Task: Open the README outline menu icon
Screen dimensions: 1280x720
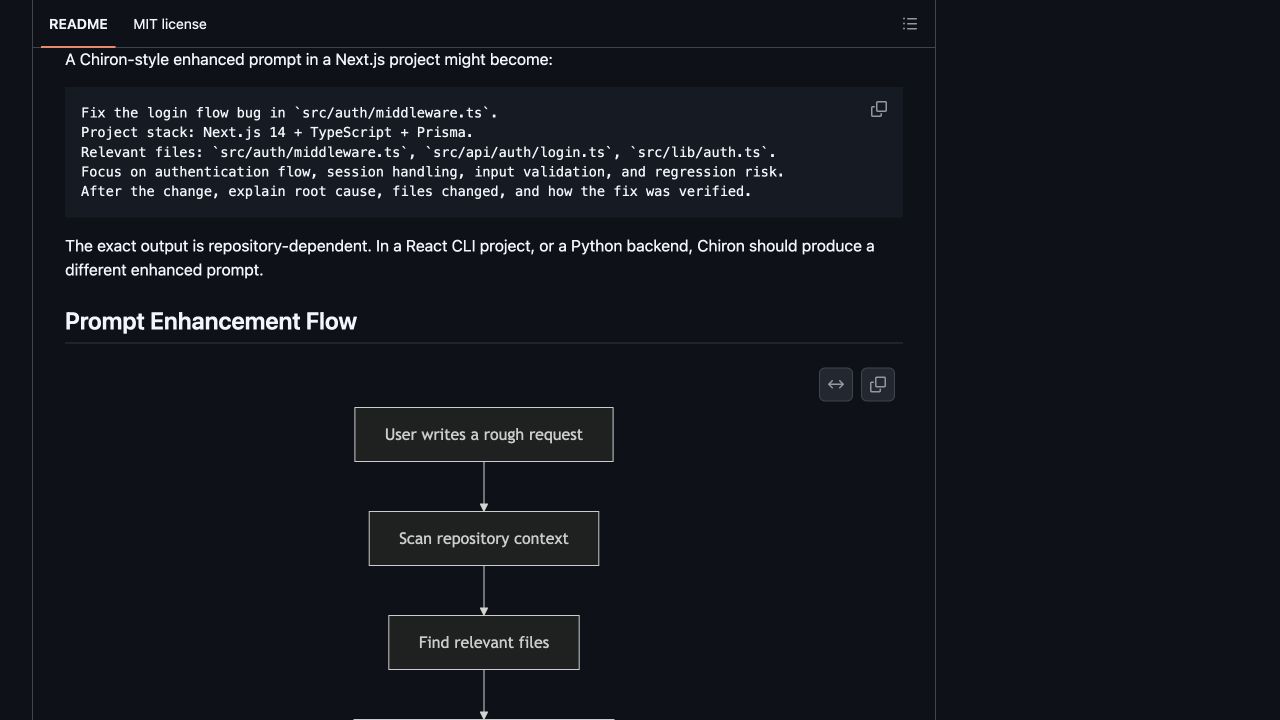Action: coord(910,24)
